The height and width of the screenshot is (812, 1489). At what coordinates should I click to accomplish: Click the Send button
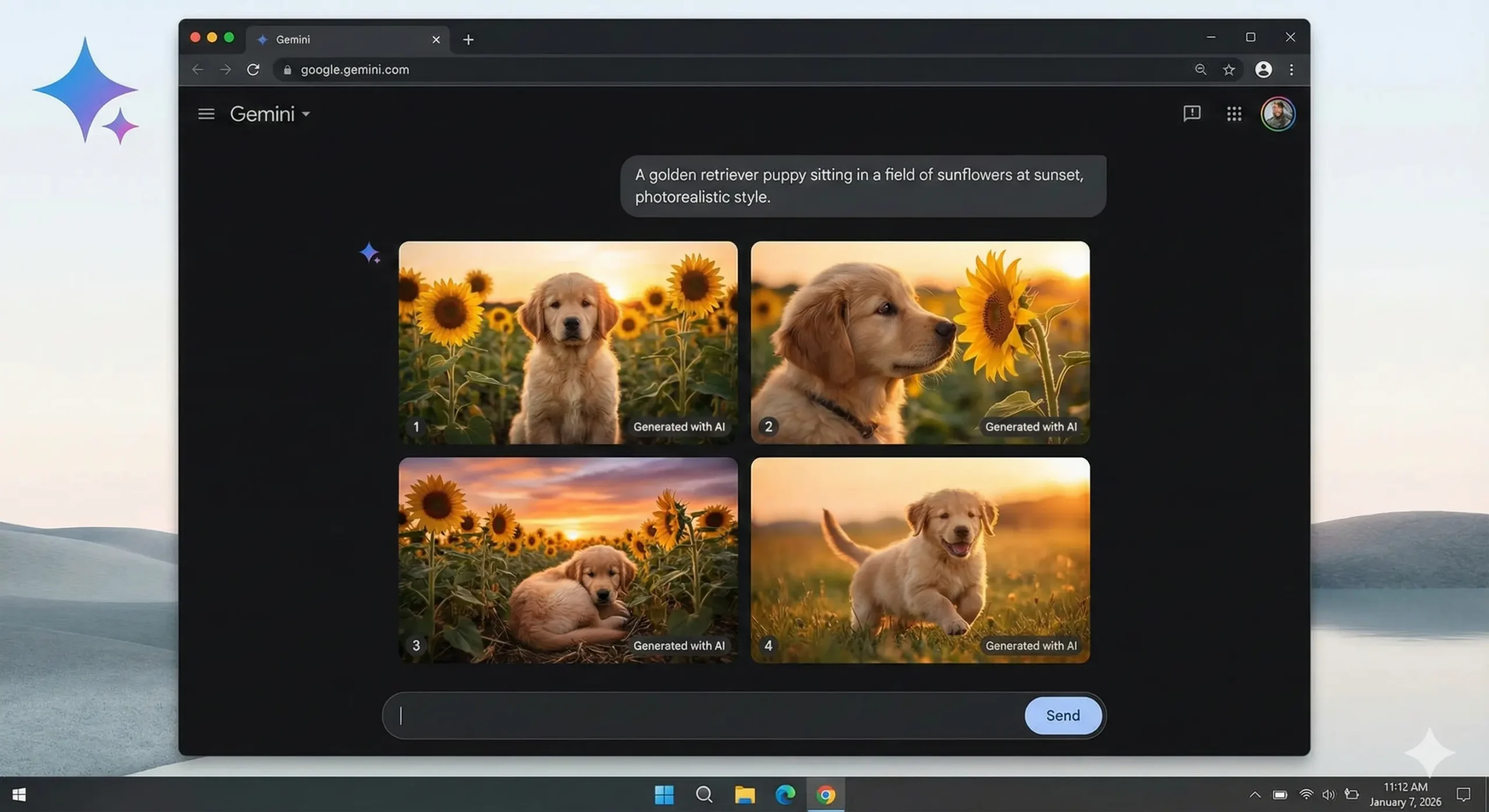(x=1063, y=715)
